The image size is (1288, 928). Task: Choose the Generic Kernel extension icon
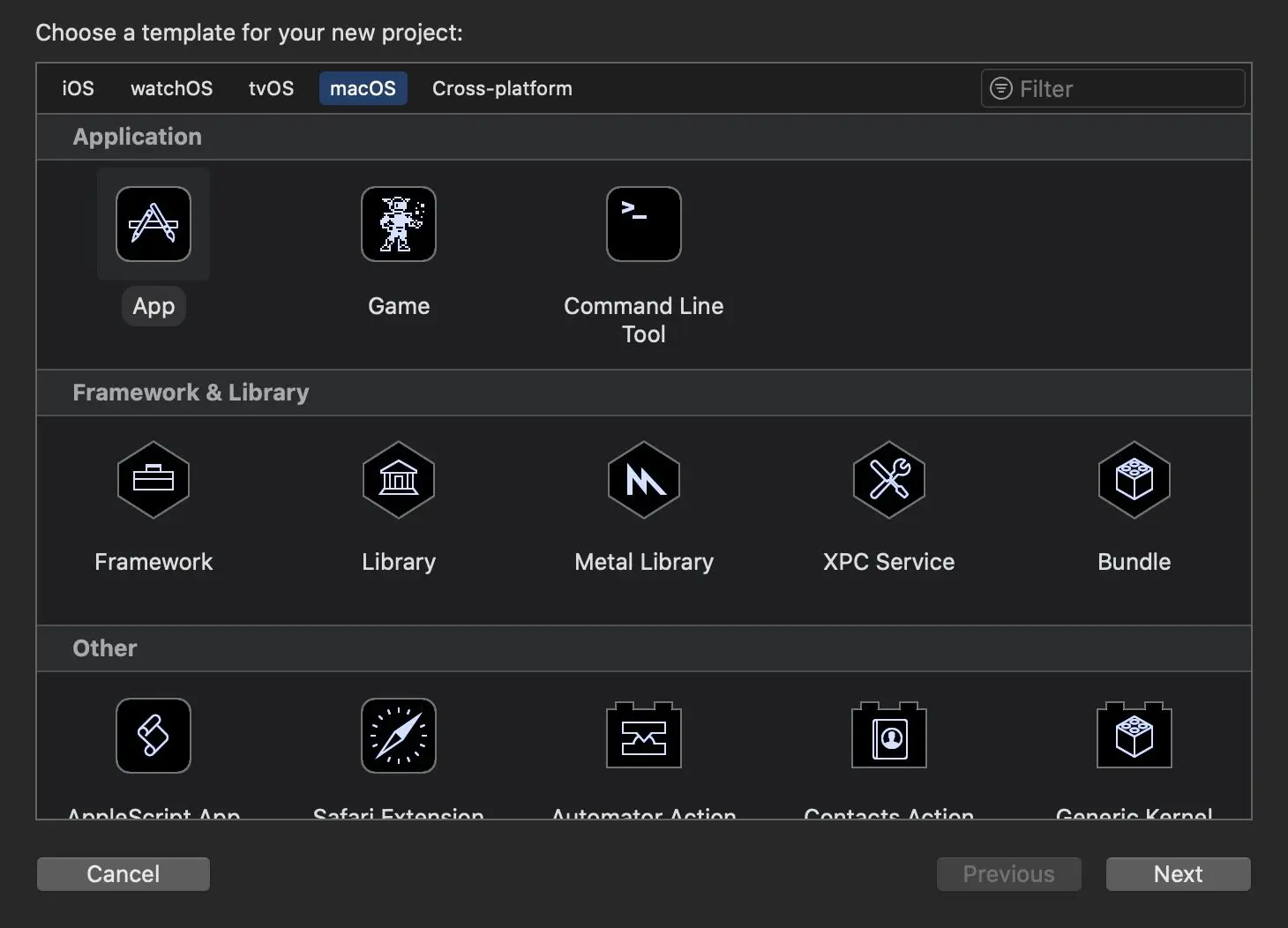coord(1134,735)
